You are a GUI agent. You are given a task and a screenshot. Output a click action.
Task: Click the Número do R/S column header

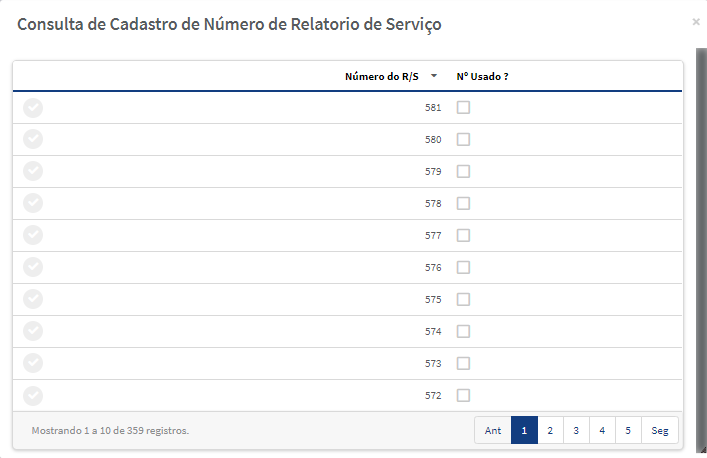pos(381,77)
